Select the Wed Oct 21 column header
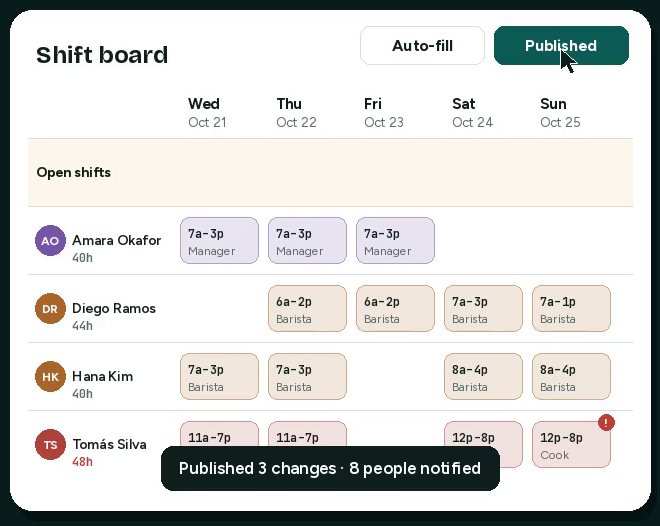 [x=207, y=113]
